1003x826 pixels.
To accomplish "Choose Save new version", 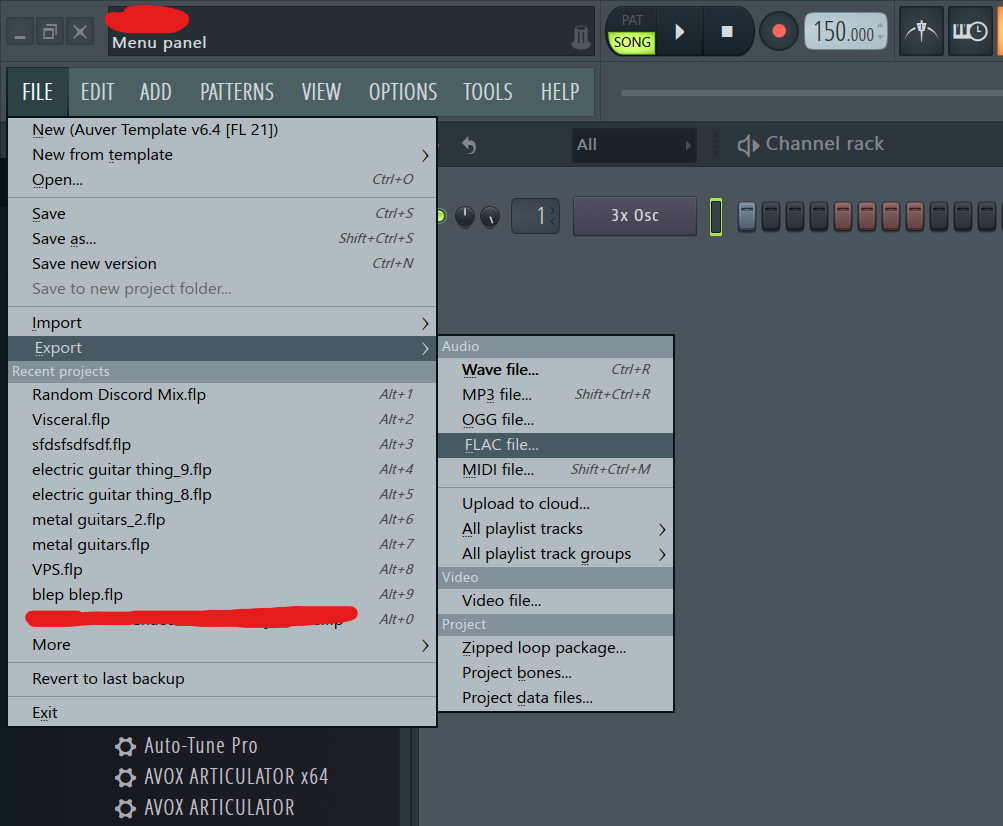I will click(x=223, y=264).
